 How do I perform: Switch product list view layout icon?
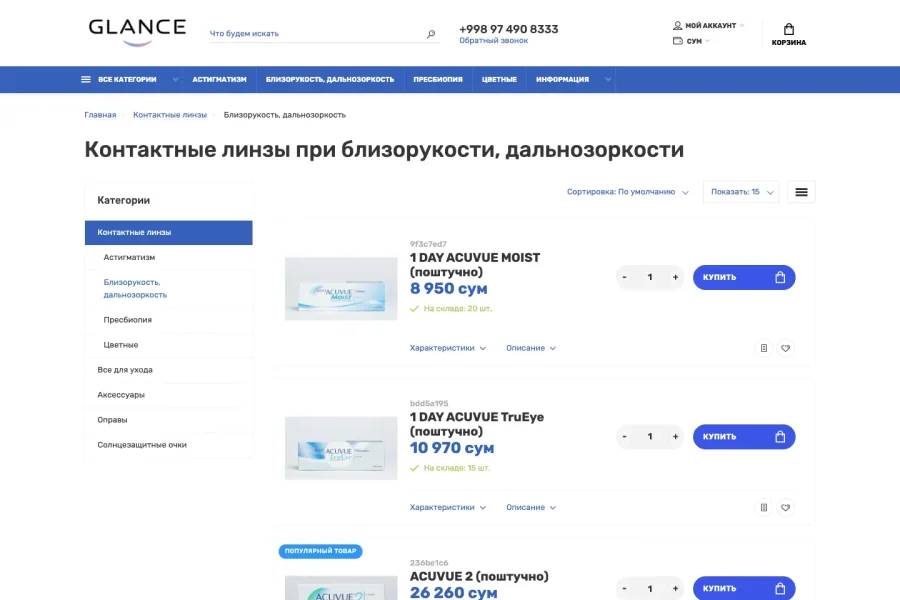[801, 192]
